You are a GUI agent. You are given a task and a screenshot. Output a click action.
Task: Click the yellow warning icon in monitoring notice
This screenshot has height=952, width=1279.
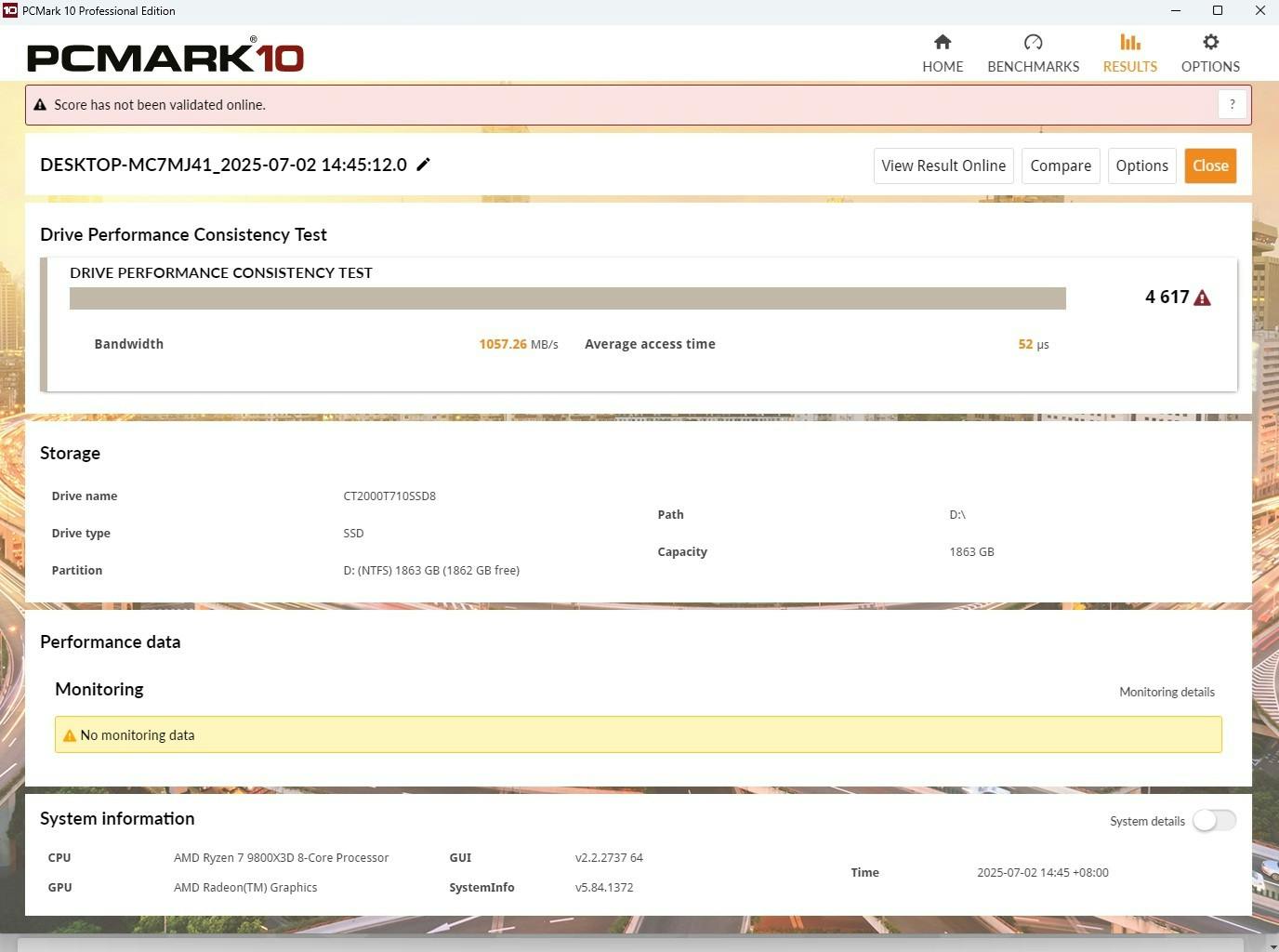click(x=69, y=735)
